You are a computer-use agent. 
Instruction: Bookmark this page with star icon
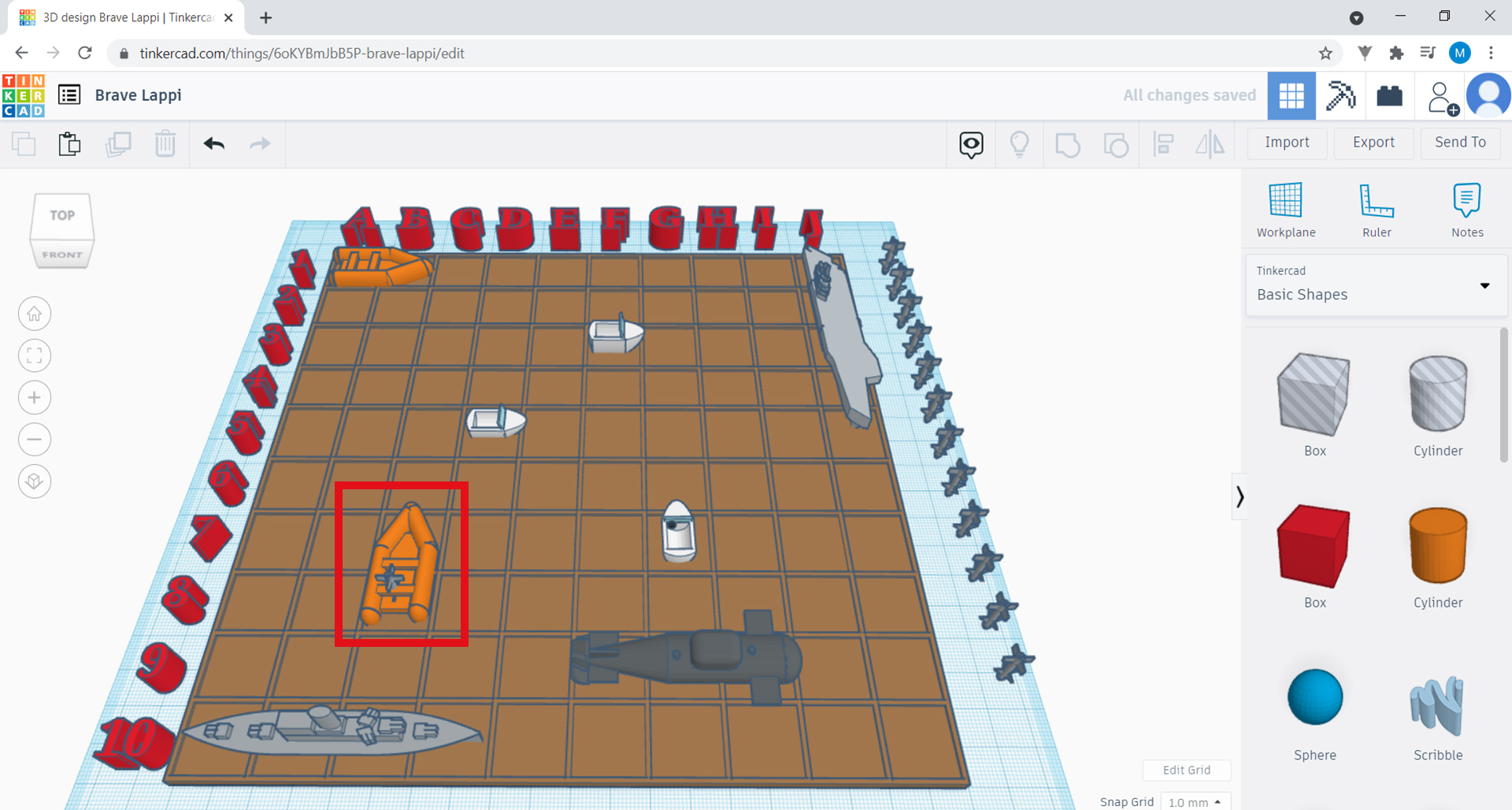tap(1325, 53)
